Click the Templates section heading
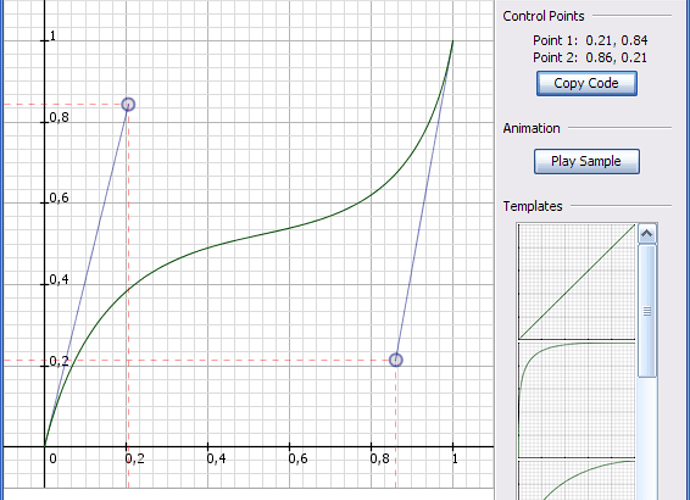The height and width of the screenshot is (500, 690). [x=532, y=206]
